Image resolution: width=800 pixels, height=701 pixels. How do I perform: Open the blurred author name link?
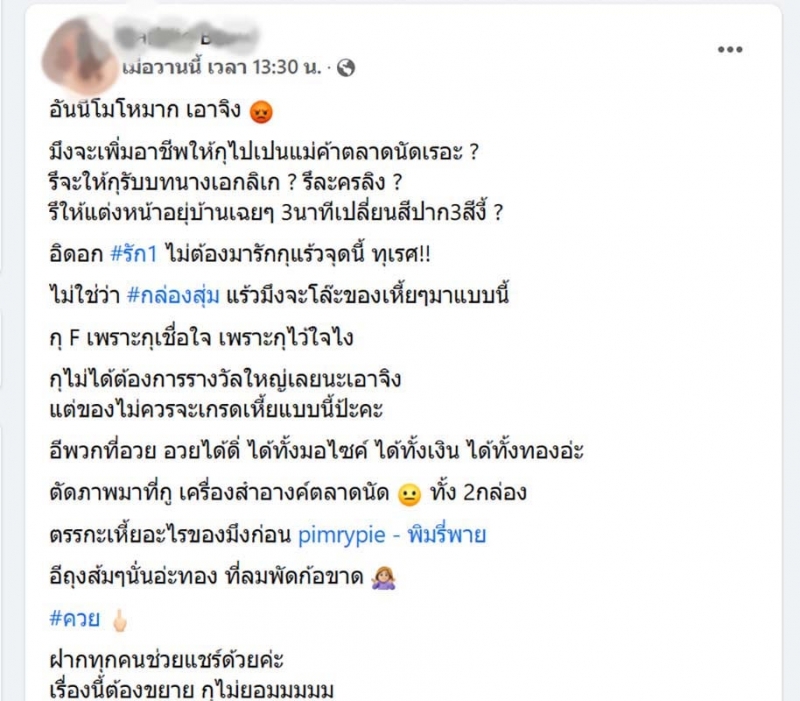tap(186, 37)
